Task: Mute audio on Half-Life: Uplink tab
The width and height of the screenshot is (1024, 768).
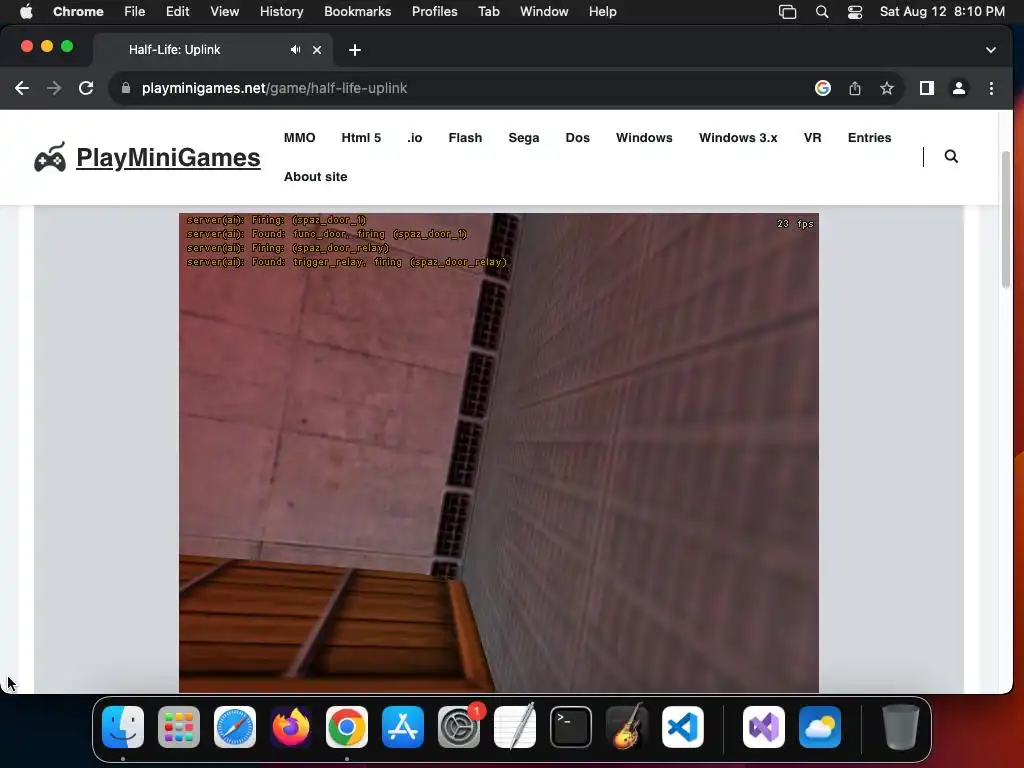Action: (x=296, y=50)
